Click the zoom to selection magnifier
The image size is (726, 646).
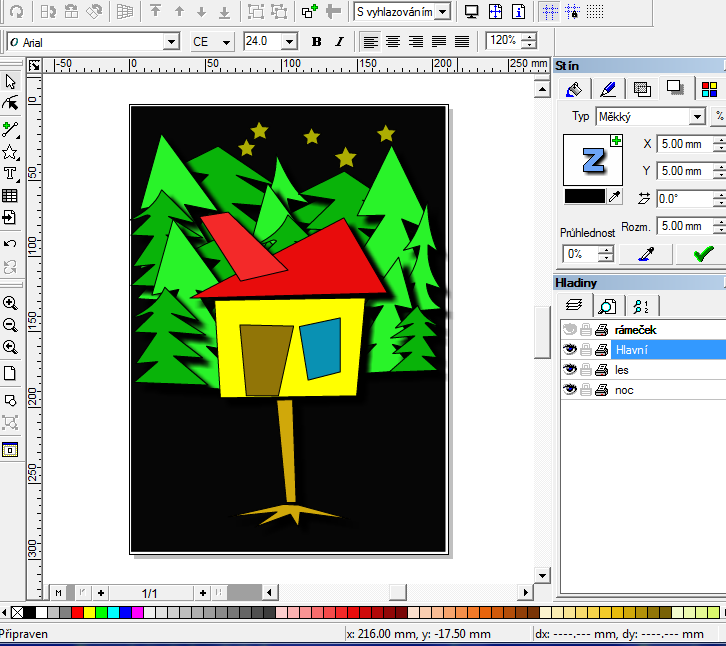(10, 347)
